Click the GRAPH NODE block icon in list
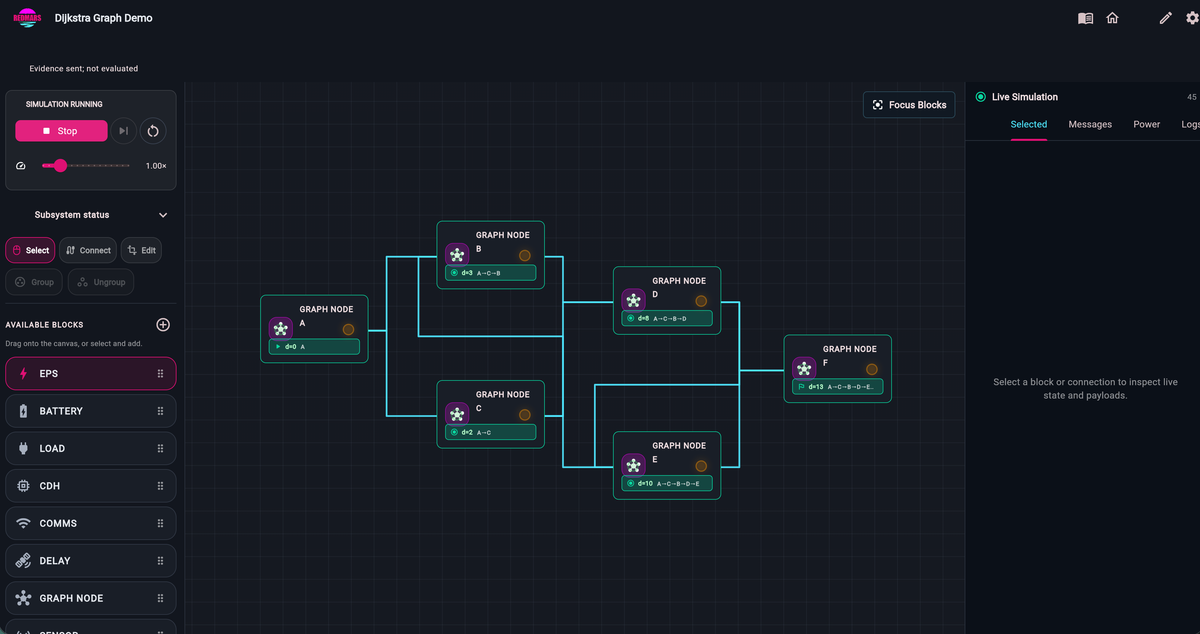This screenshot has width=1200, height=634. point(23,598)
